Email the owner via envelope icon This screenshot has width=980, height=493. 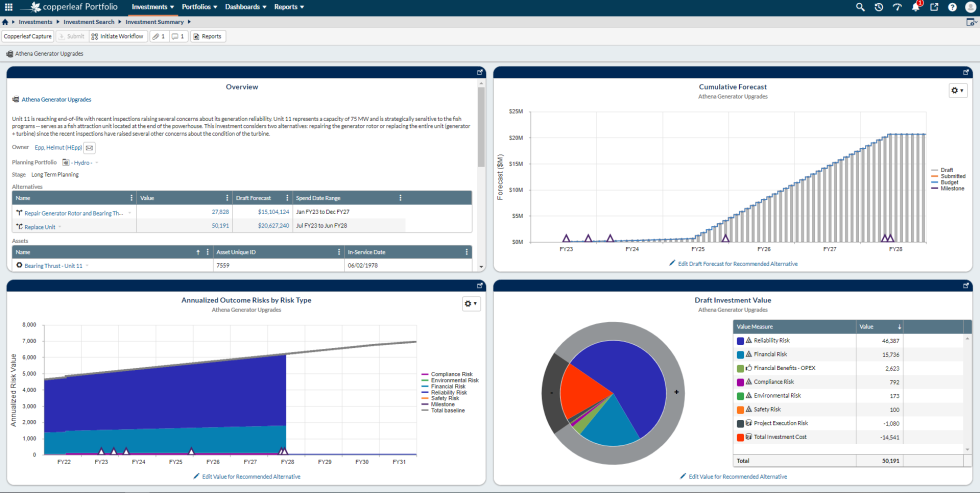90,147
